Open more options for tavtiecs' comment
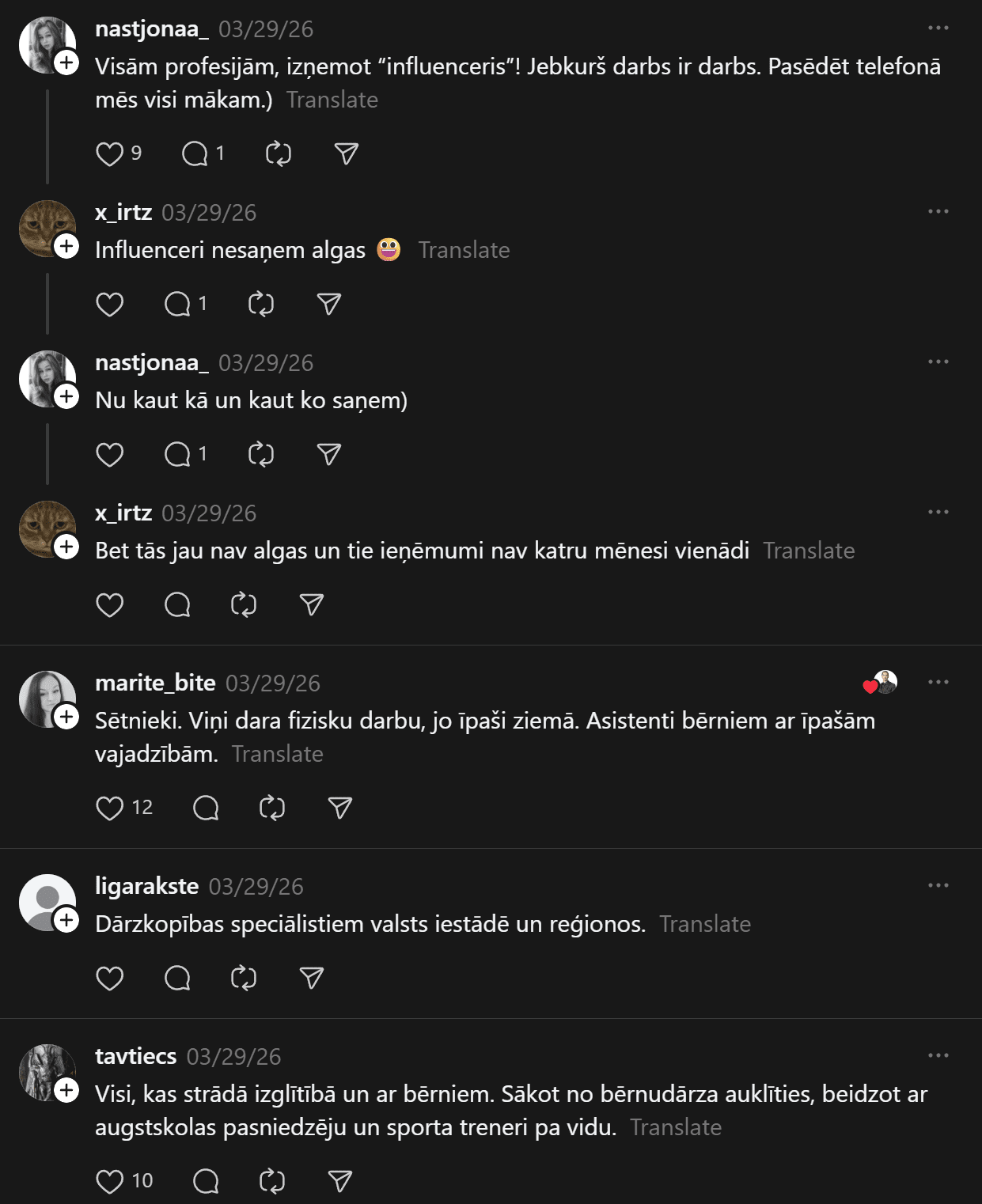The height and width of the screenshot is (1204, 982). 938,1055
